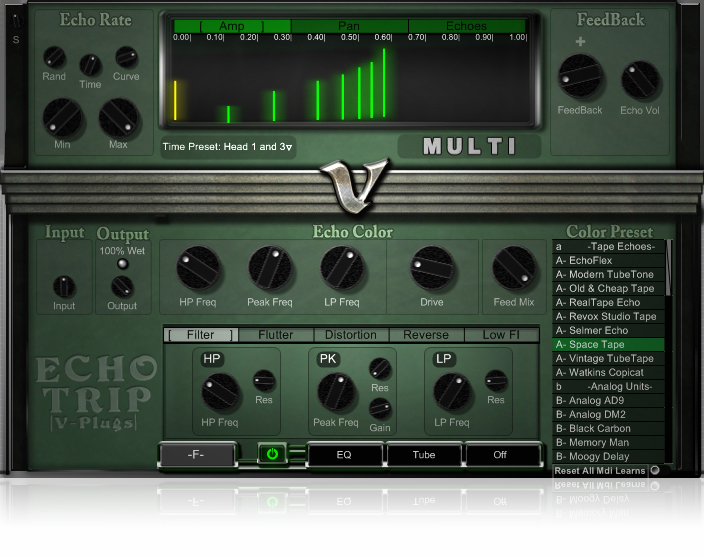Click the Input level knob
The height and width of the screenshot is (558, 704).
64,287
